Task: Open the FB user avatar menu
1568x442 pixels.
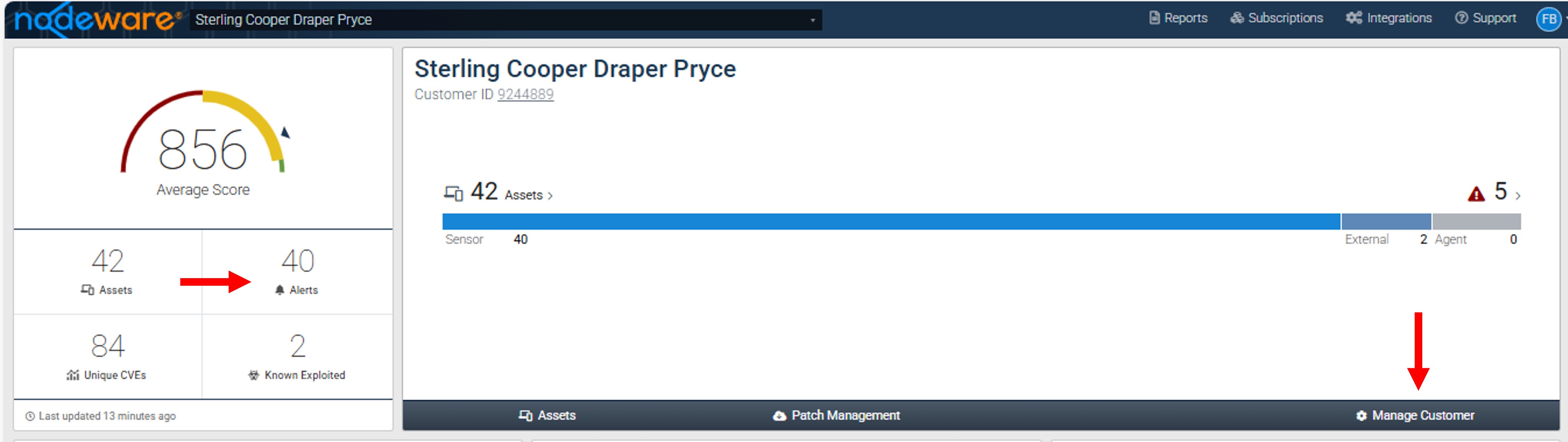Action: (x=1548, y=20)
